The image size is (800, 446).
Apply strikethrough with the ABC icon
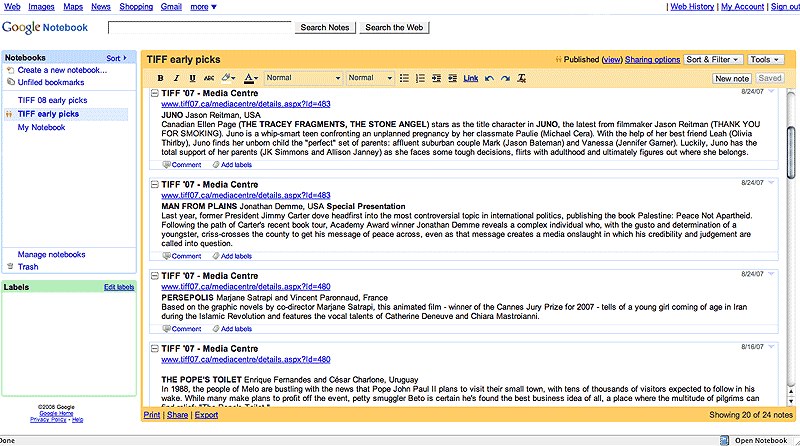[209, 78]
